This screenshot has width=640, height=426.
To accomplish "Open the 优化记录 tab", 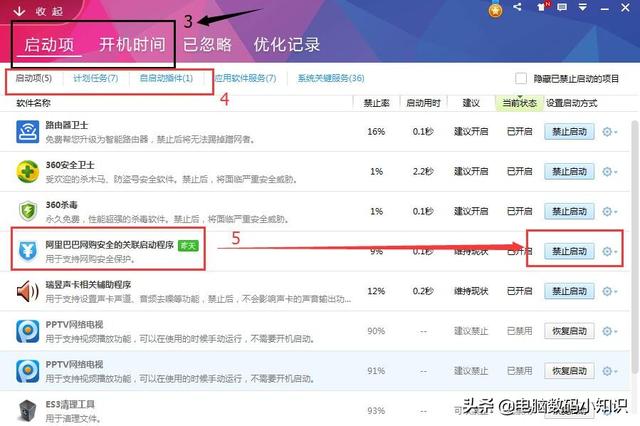I will 287,44.
